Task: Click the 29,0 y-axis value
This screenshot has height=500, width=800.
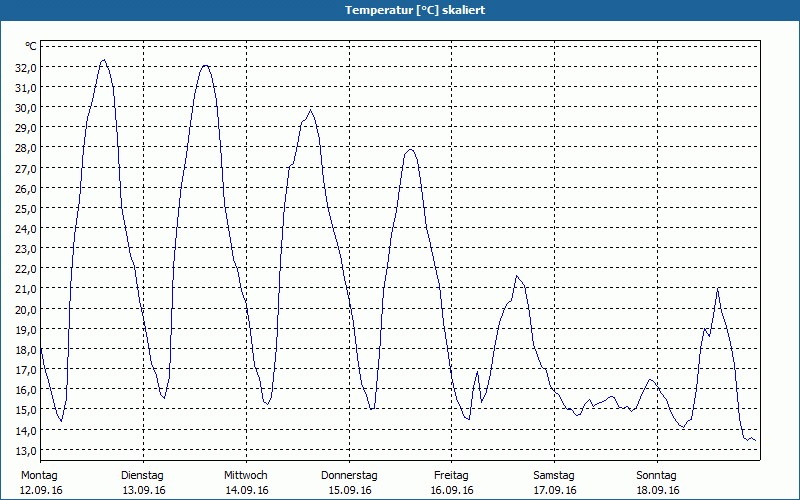Action: 26,128
